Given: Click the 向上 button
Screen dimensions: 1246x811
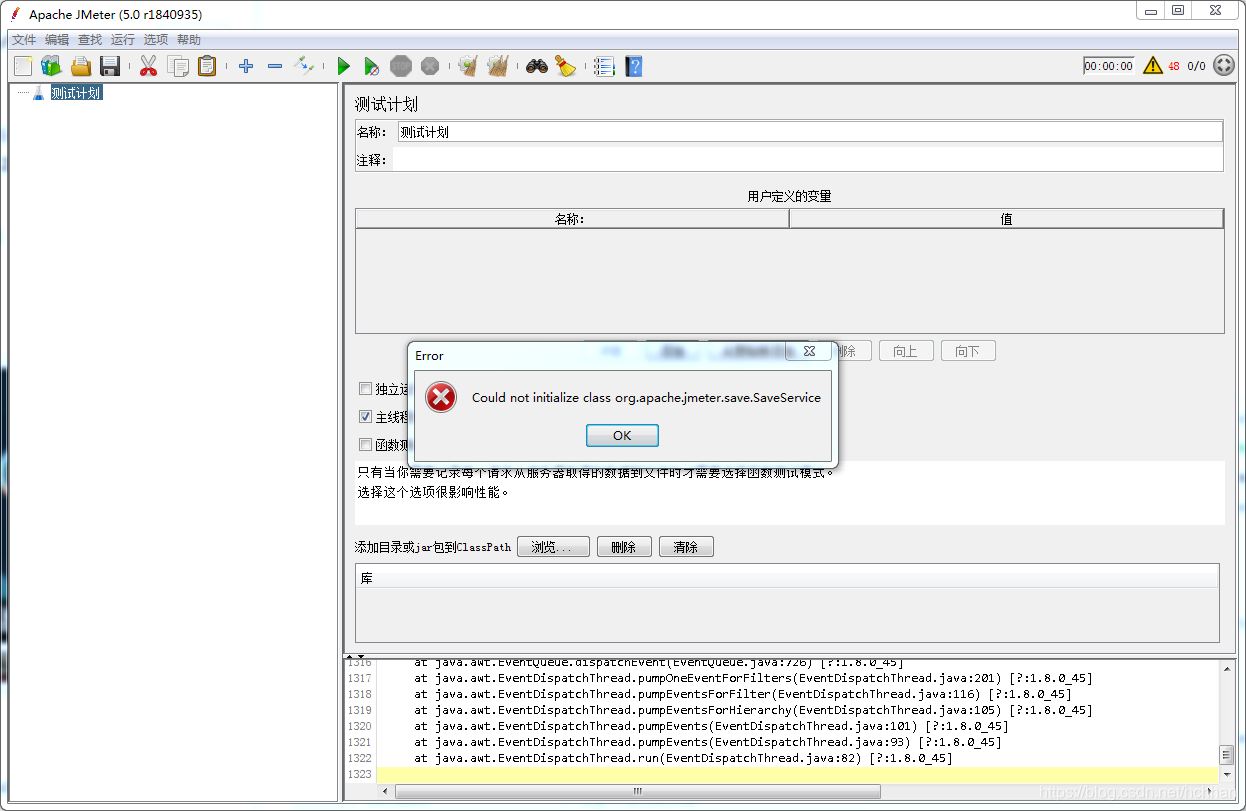Looking at the screenshot, I should tap(906, 351).
